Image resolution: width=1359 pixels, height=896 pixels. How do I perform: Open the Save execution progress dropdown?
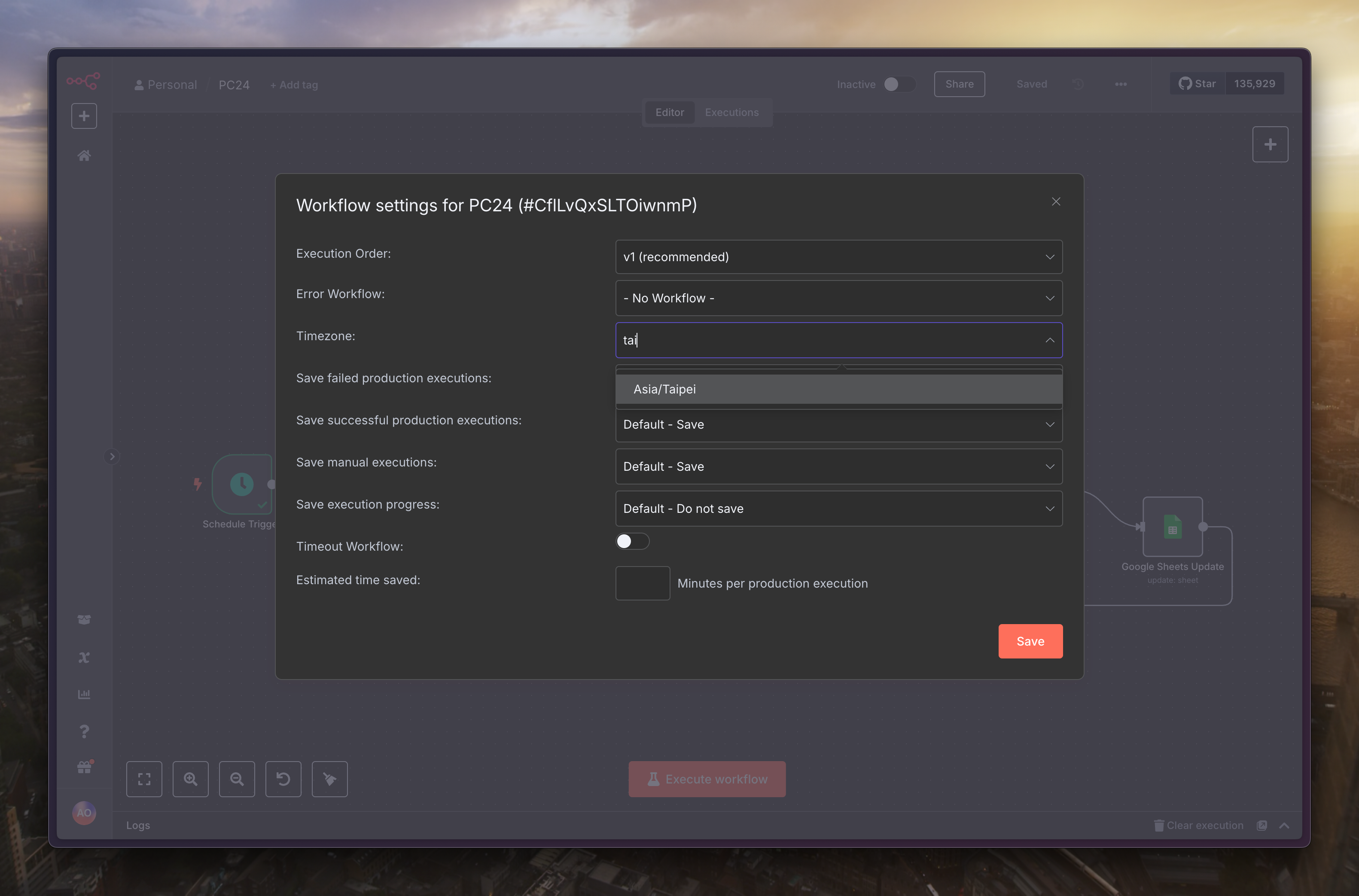tap(838, 509)
